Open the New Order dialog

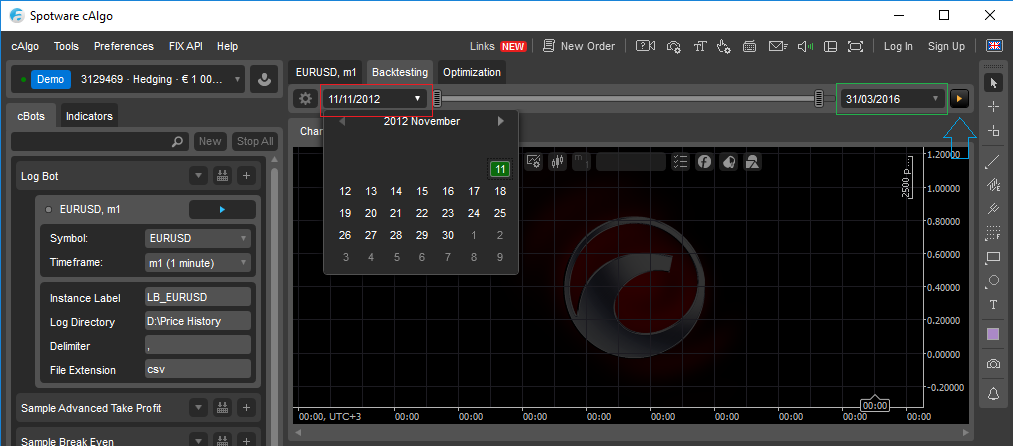pos(578,46)
